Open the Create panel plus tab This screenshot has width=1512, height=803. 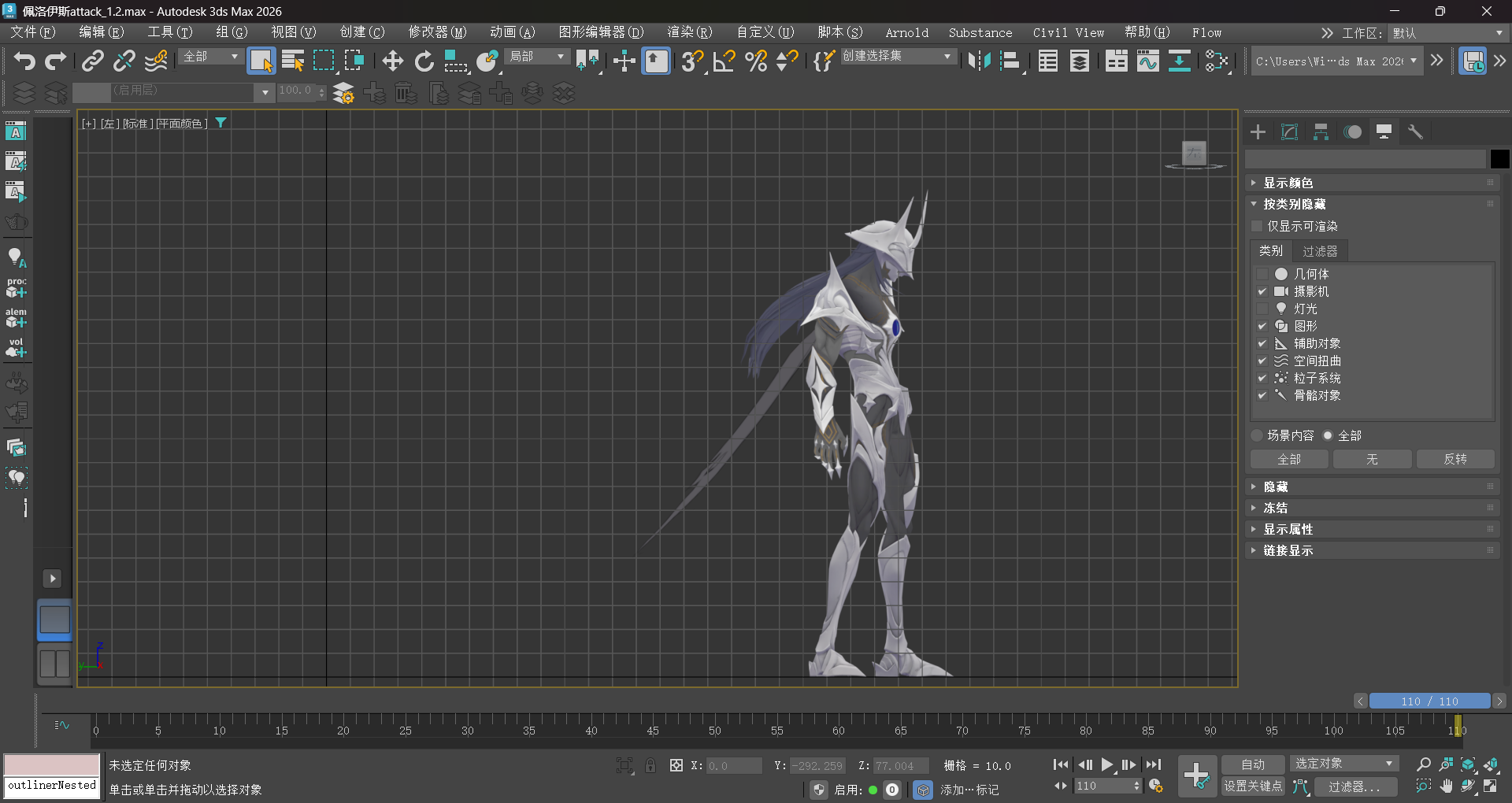tap(1258, 132)
